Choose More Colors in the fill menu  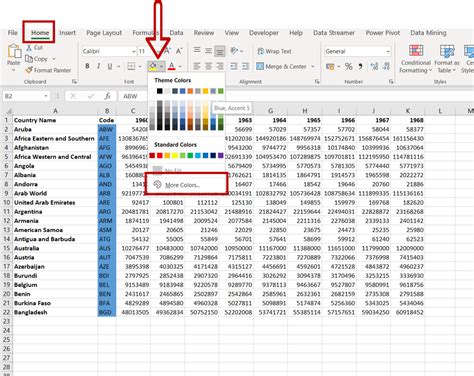187,185
